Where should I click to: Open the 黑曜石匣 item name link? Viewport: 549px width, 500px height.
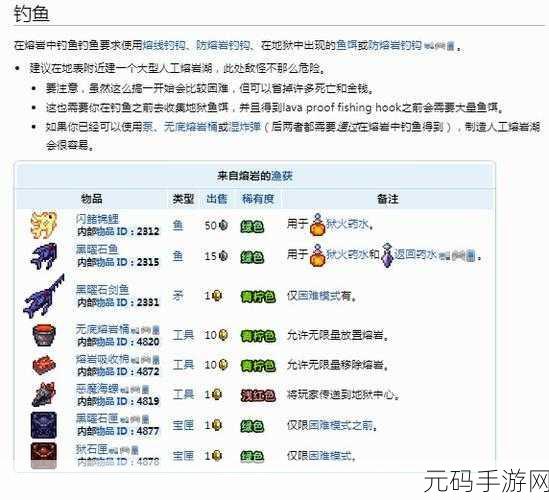coord(98,418)
